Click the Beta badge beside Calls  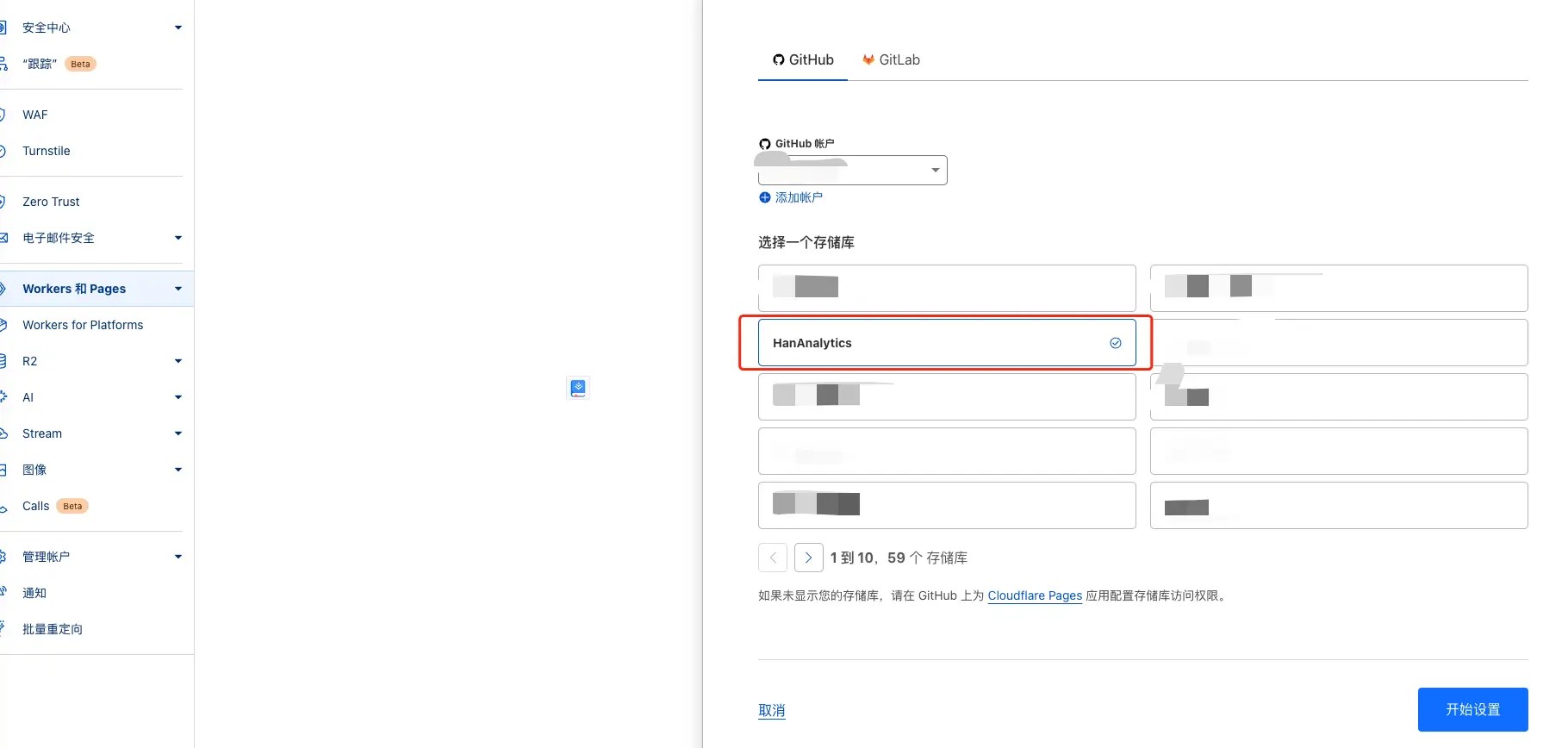point(72,506)
